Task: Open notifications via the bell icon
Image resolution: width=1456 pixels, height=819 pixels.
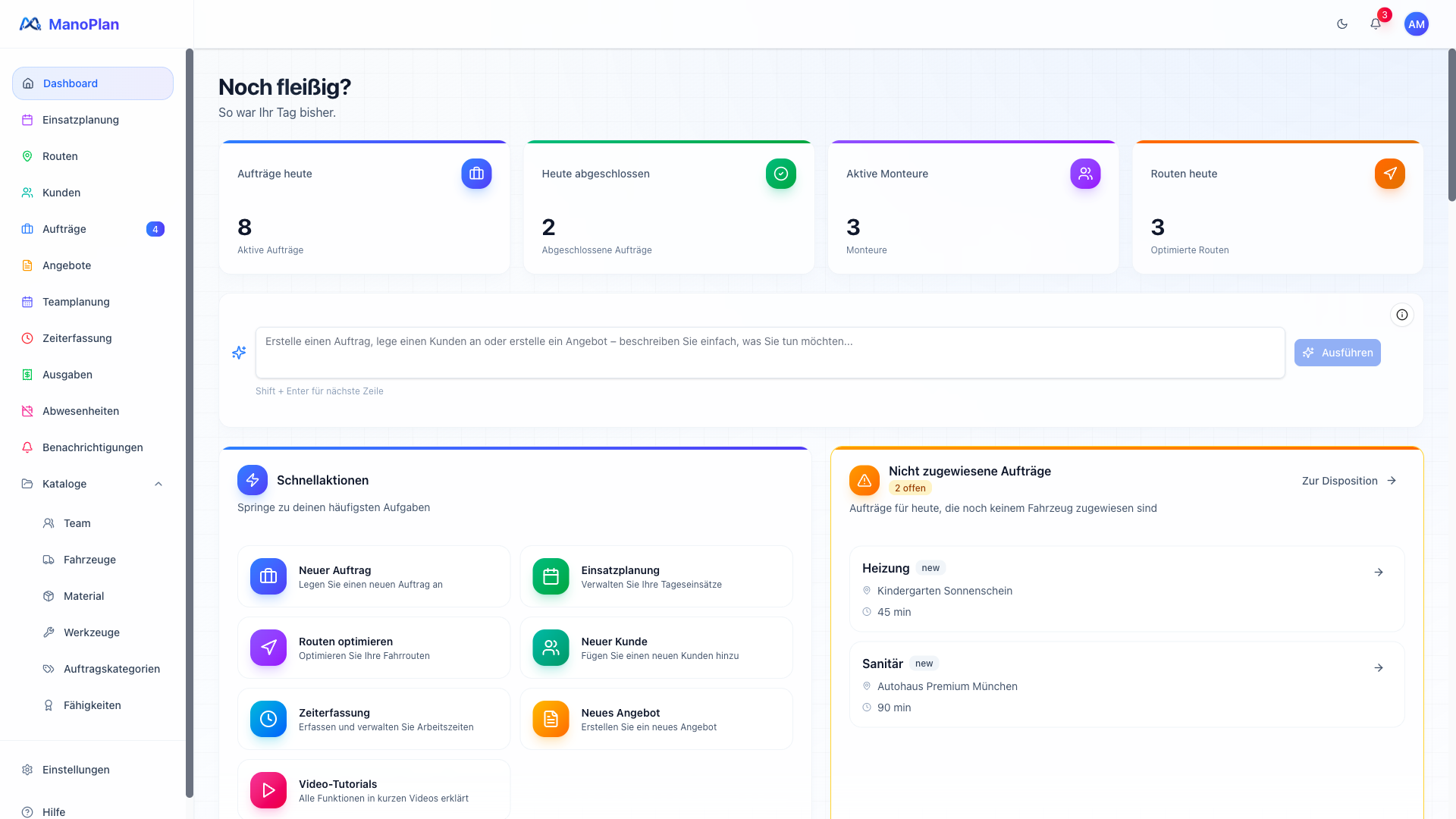Action: click(1376, 24)
